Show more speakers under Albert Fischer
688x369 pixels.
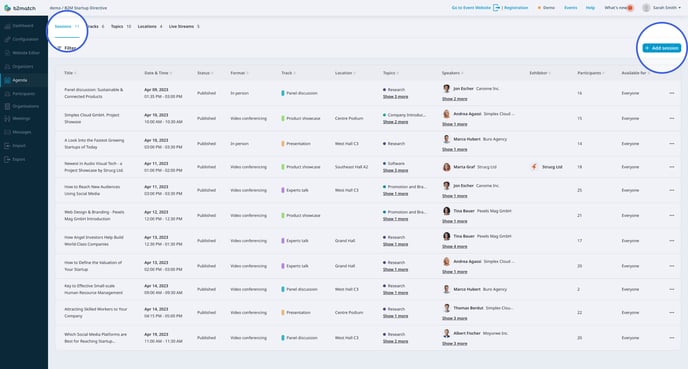click(x=454, y=344)
